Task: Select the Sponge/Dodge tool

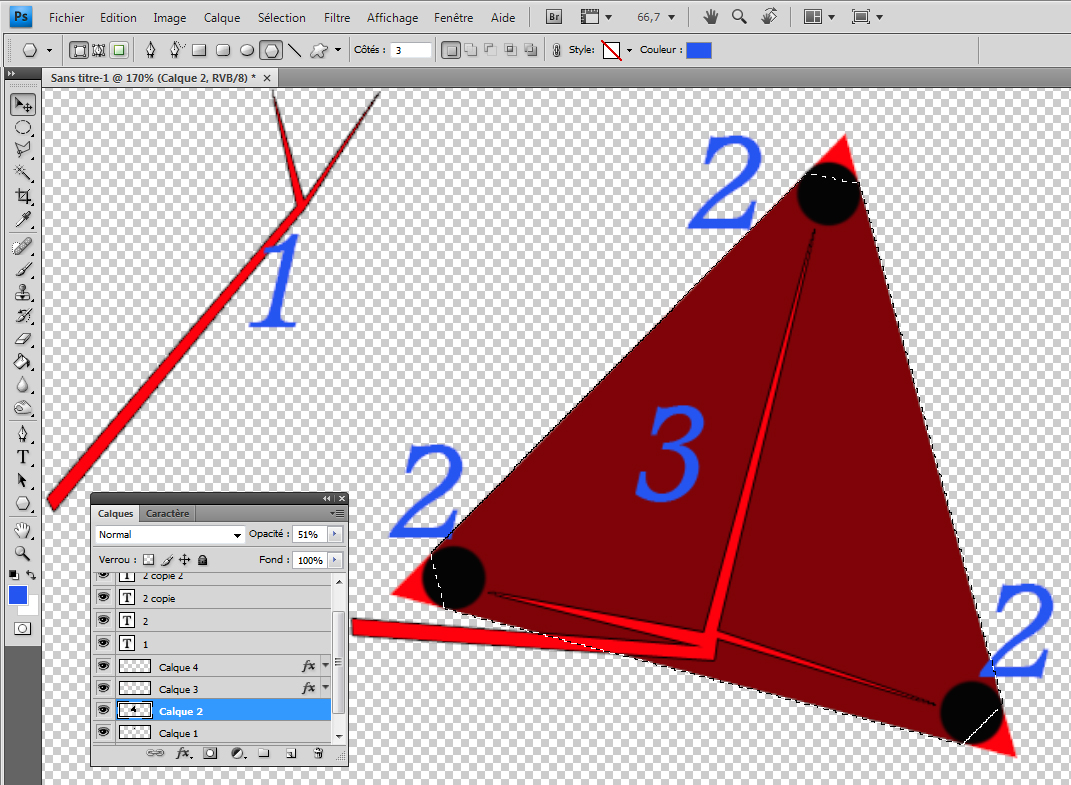Action: (x=23, y=408)
